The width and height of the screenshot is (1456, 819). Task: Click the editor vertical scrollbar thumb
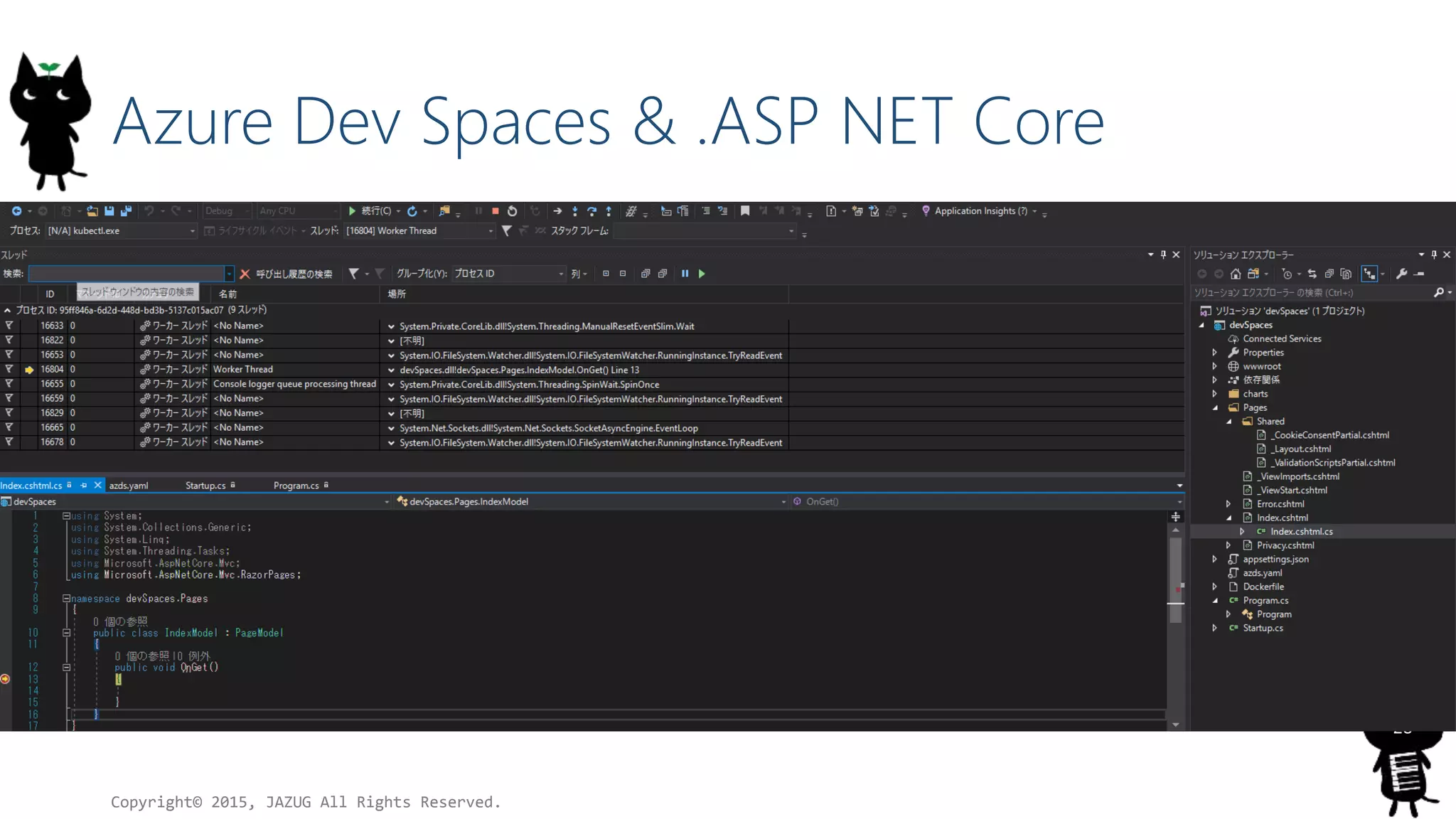tap(1176, 579)
